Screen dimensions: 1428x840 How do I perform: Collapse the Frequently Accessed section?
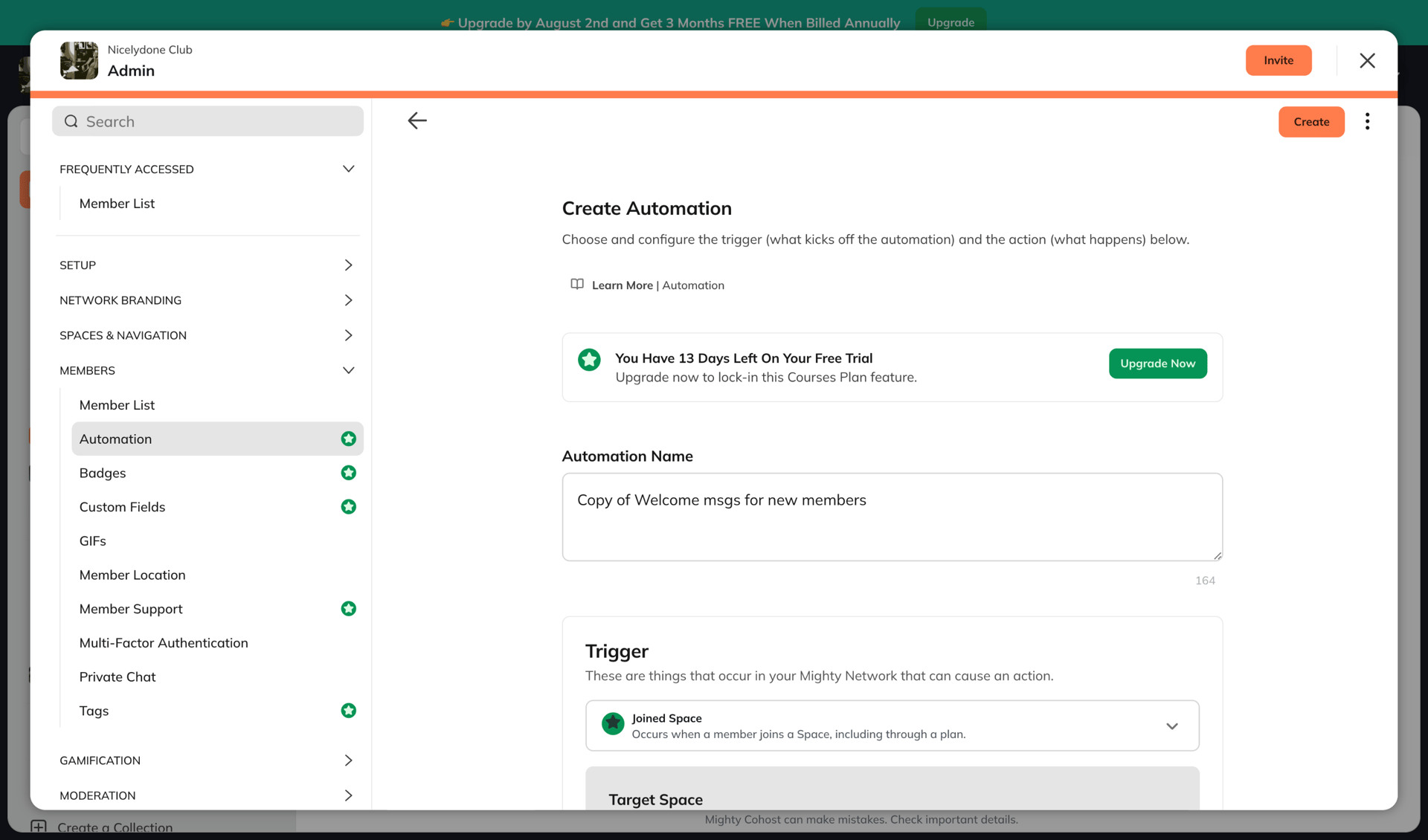point(349,169)
